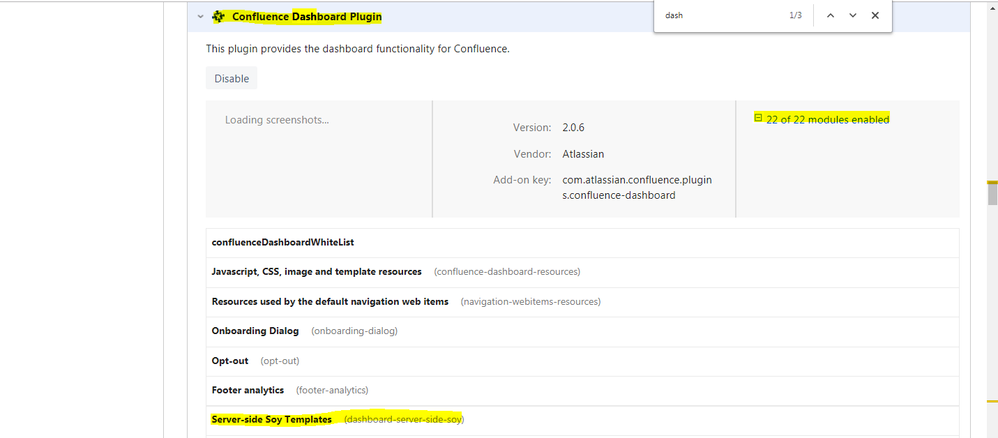
Task: Click the plugin description sentence
Action: pyautogui.click(x=358, y=49)
